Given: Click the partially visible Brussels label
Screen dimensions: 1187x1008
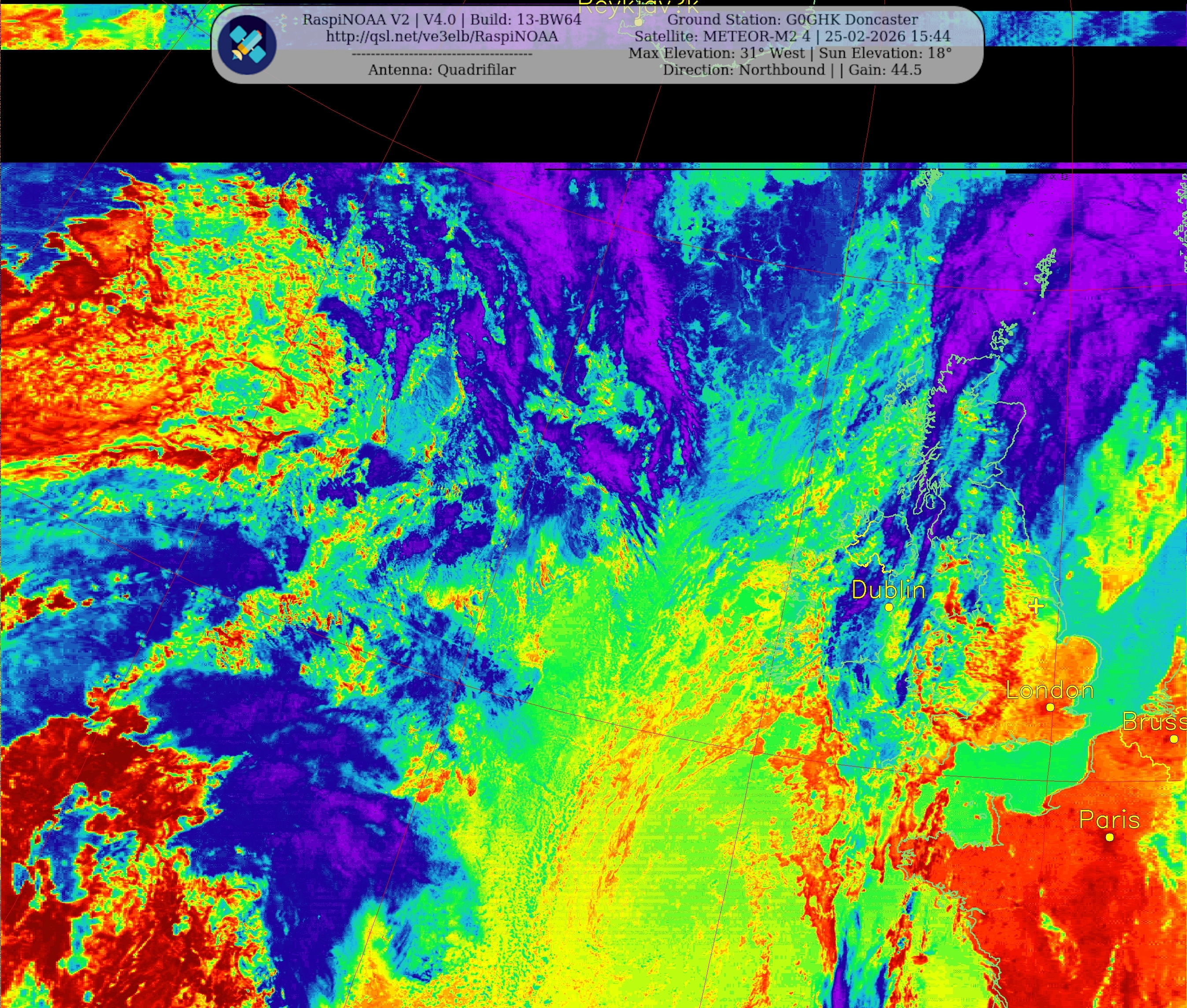Looking at the screenshot, I should click(1154, 722).
